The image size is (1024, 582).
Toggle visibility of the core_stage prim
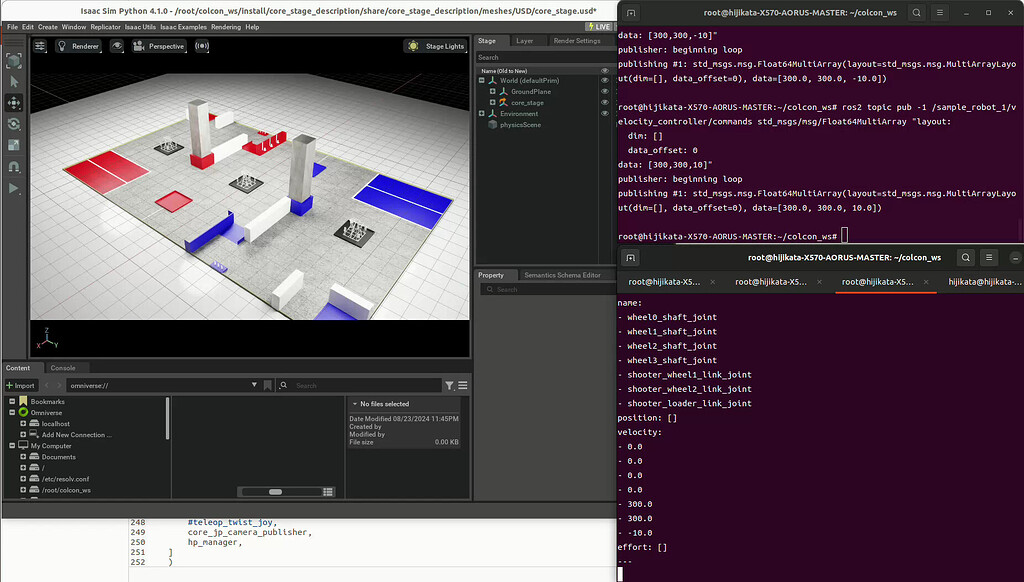click(x=605, y=102)
